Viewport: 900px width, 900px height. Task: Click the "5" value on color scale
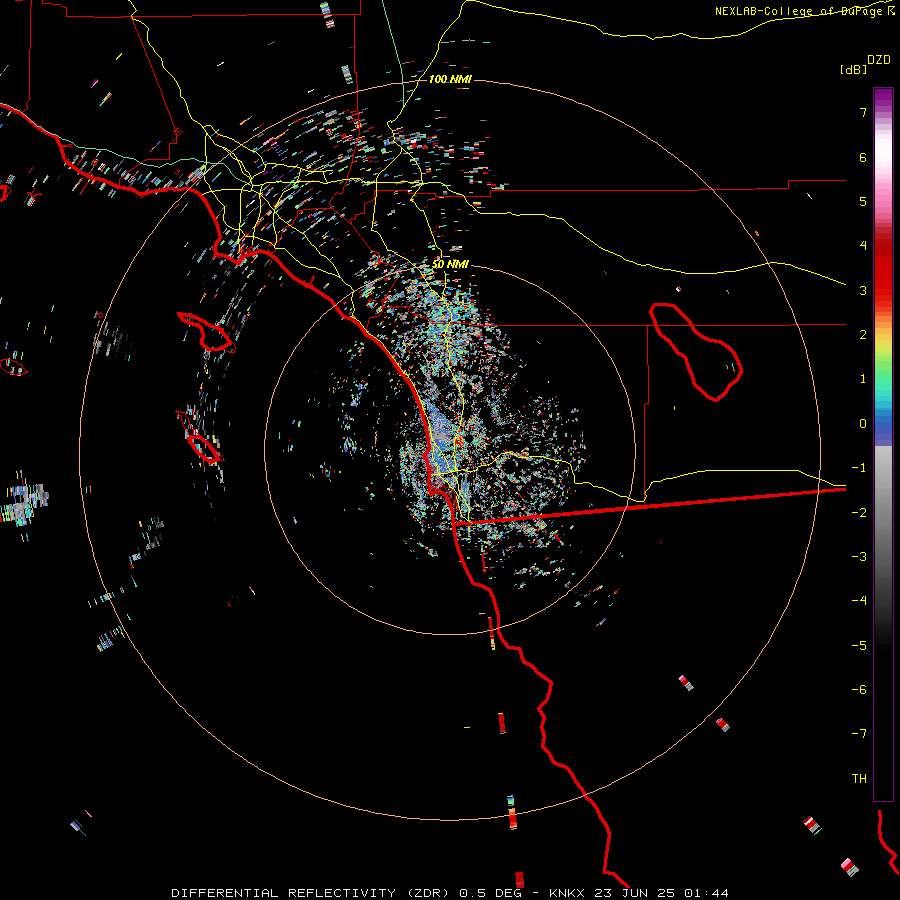coord(863,201)
